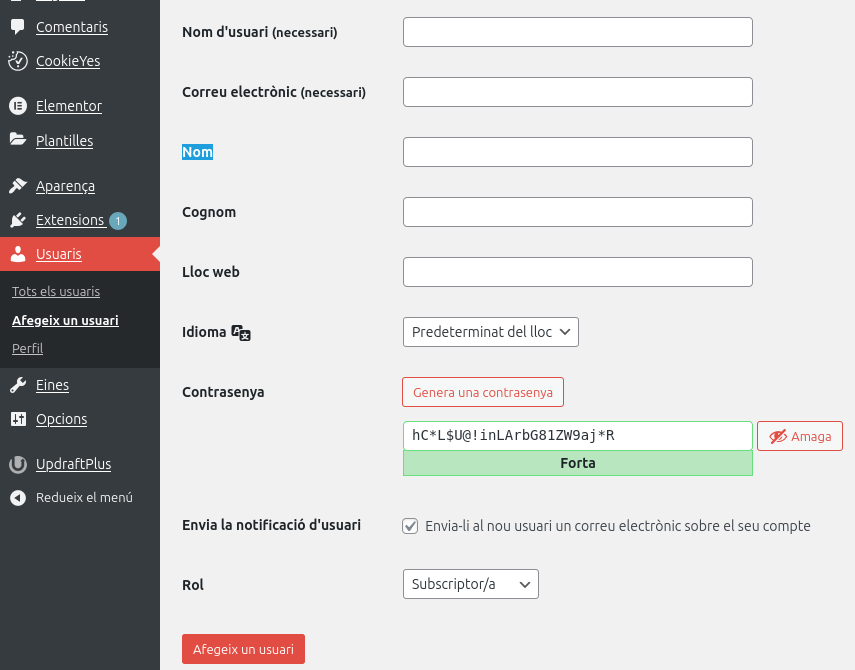This screenshot has height=670, width=855.
Task: Click the Genera una contrasenya button
Action: [x=483, y=393]
